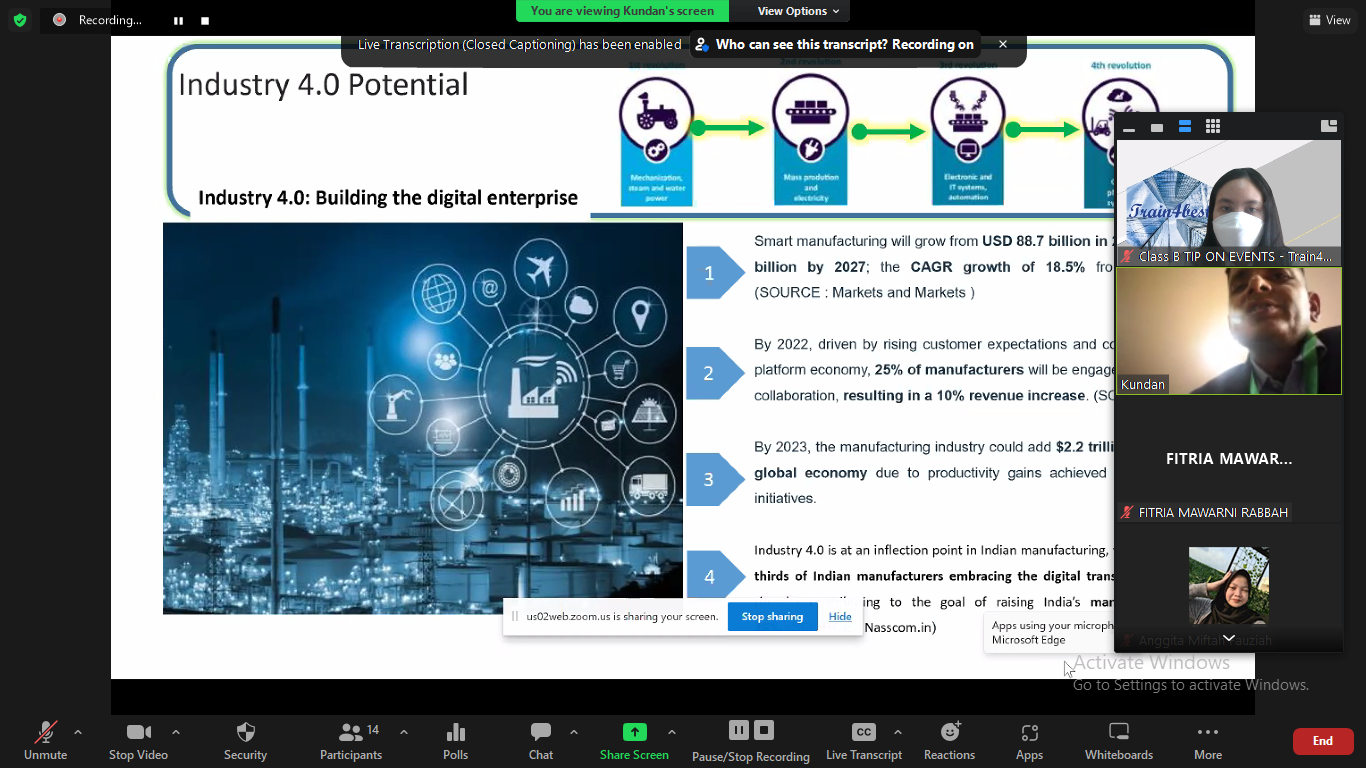The height and width of the screenshot is (768, 1366).
Task: Expand video options arrow beside Stop Video
Action: coord(176,732)
